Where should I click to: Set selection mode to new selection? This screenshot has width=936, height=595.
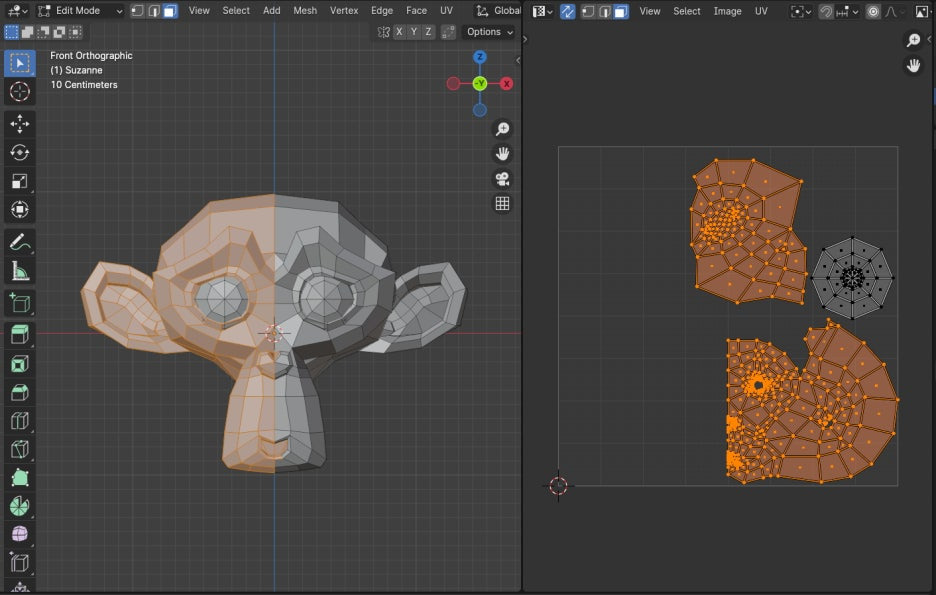(x=11, y=32)
